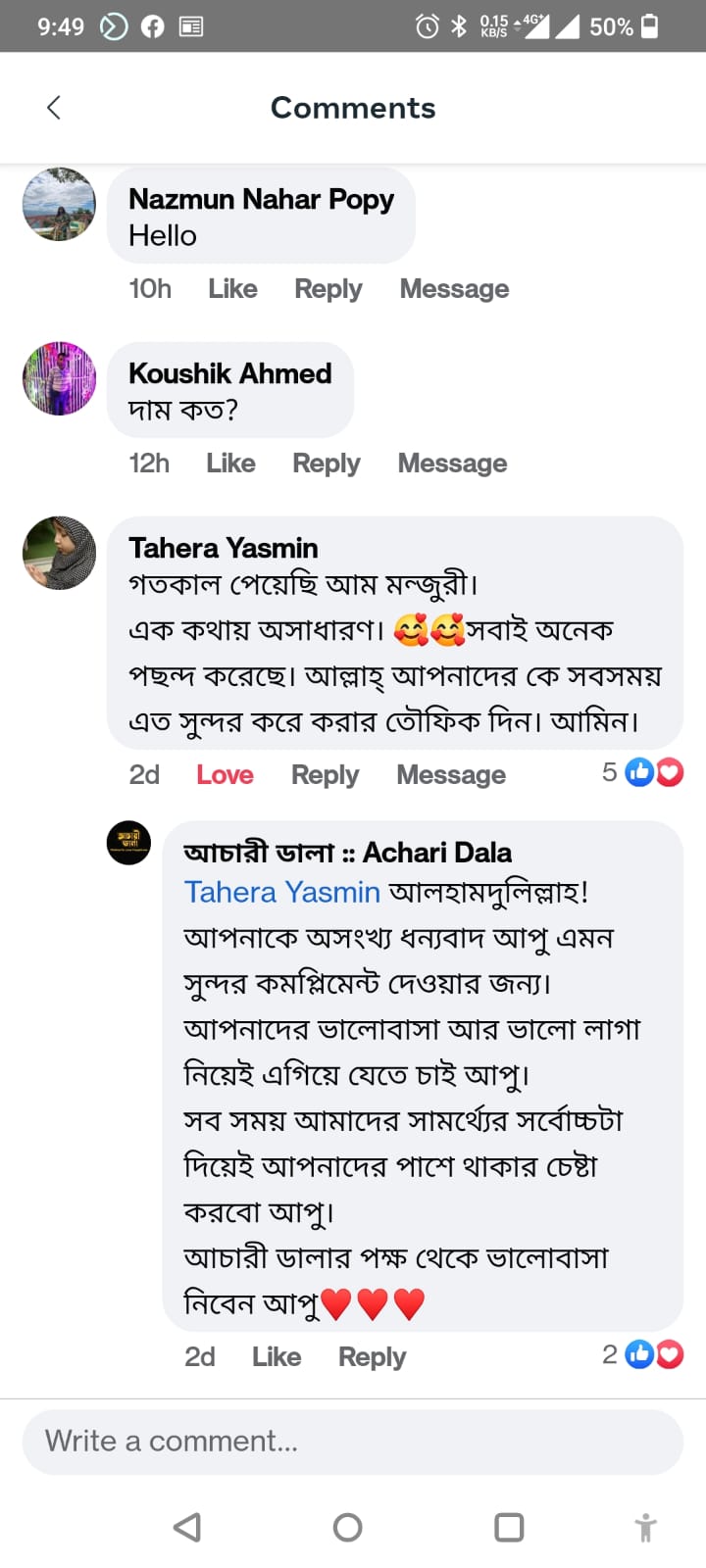This screenshot has height=1568, width=706.
Task: Message Nazmun Nahar Popy from her comment
Action: 454,289
